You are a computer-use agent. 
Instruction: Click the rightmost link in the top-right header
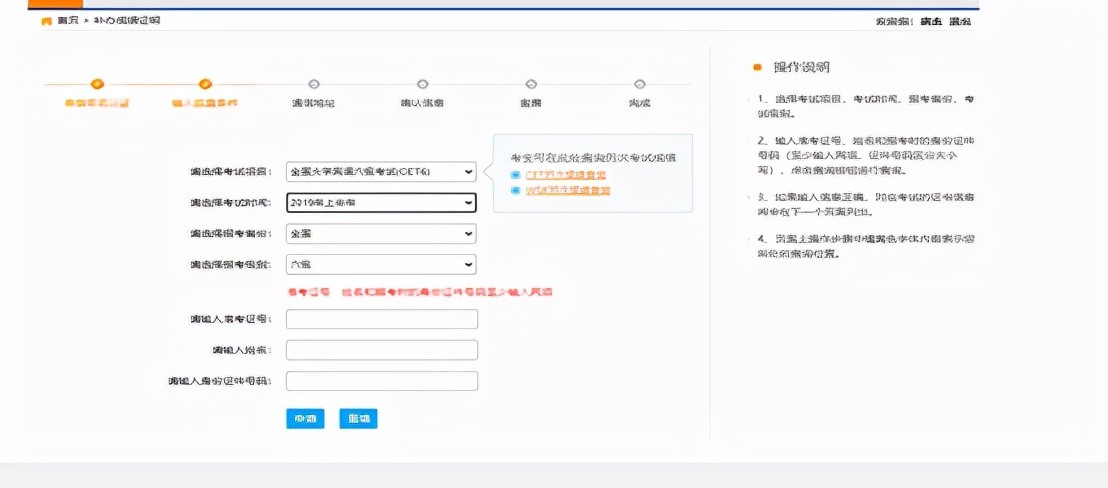[x=959, y=21]
